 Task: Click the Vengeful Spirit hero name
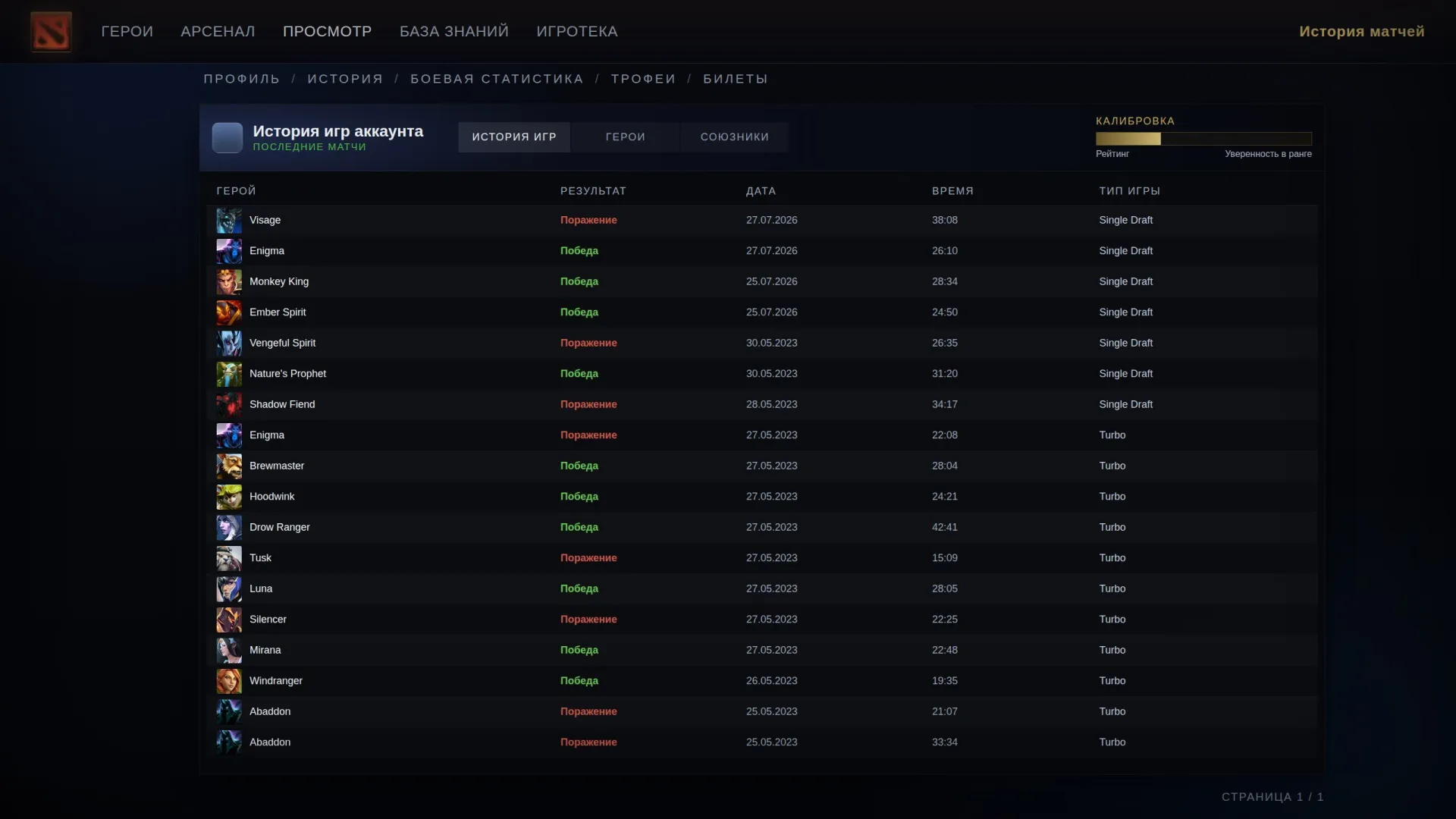(x=283, y=344)
